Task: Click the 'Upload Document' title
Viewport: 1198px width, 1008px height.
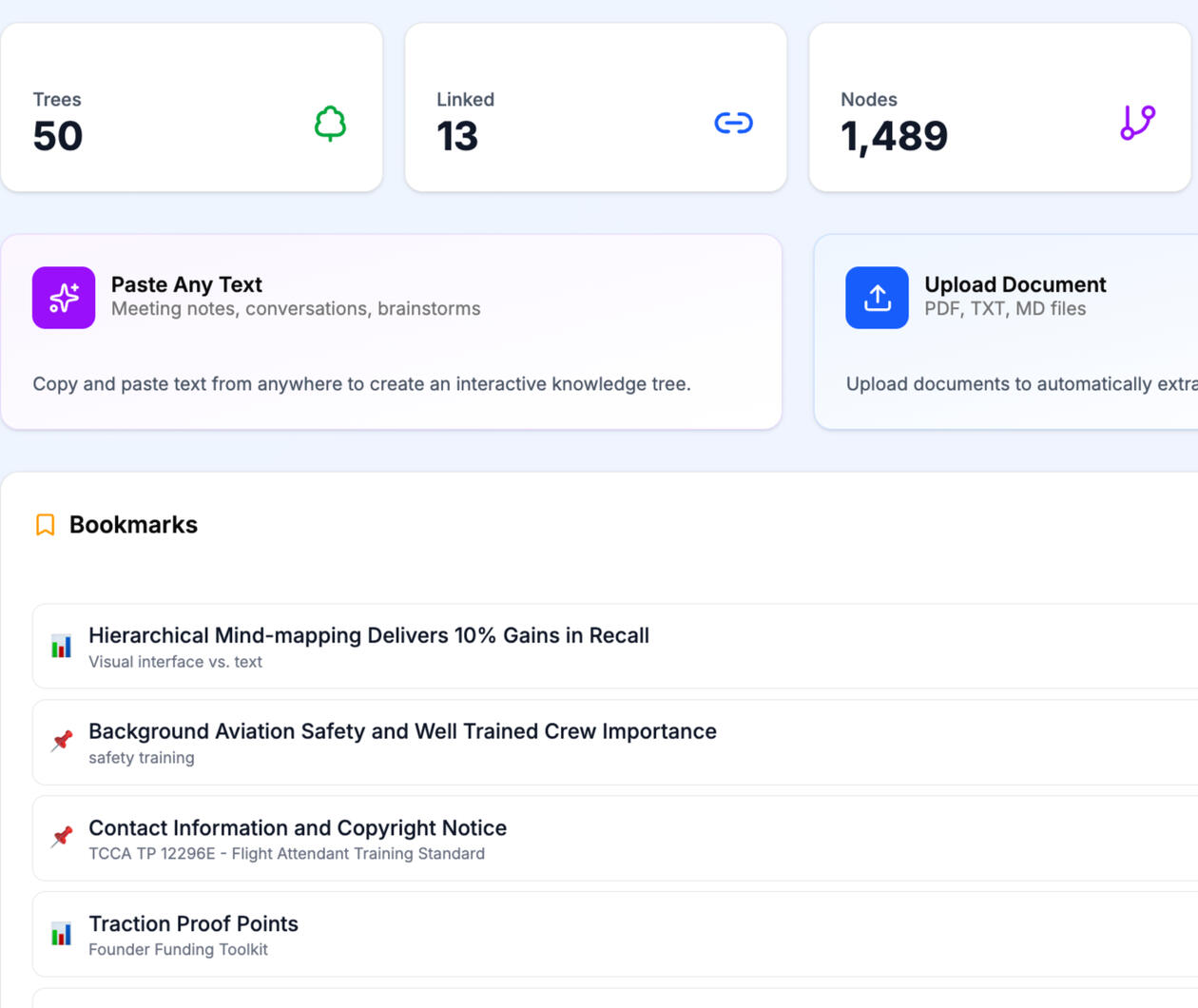Action: click(x=1015, y=284)
